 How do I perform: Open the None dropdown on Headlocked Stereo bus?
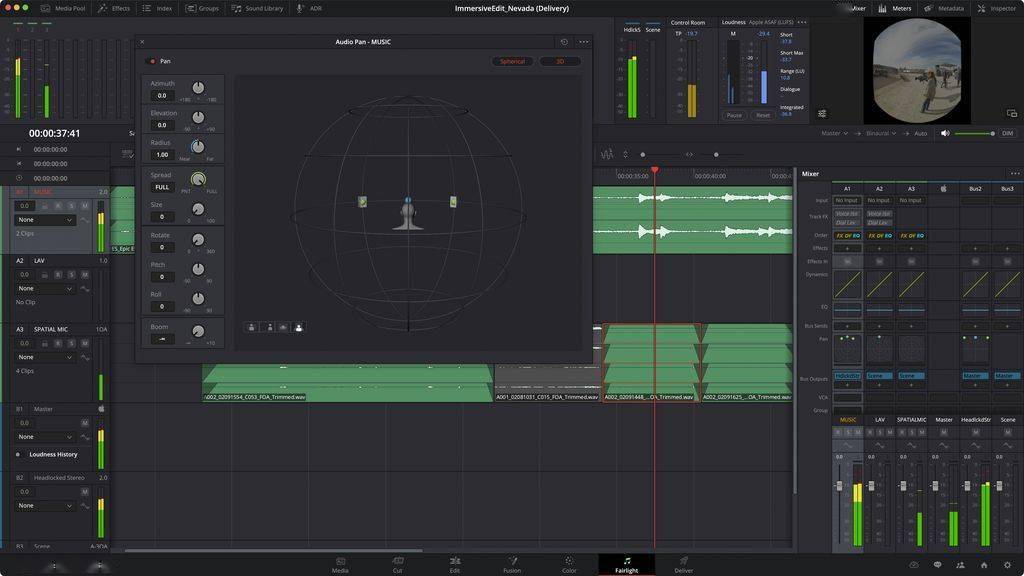pos(44,505)
